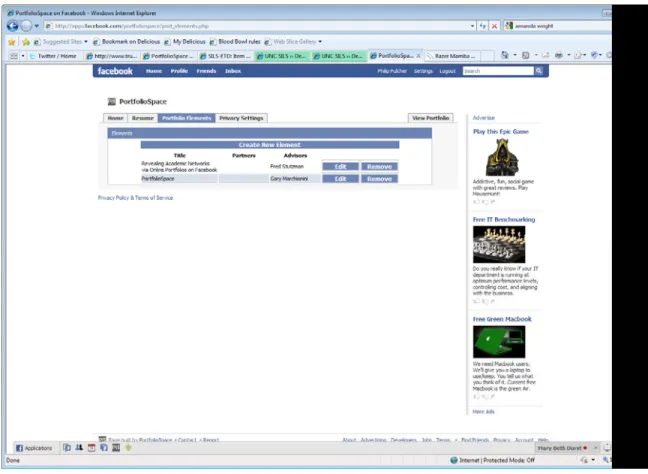648x474 pixels.
Task: Click the Advertise link
Action: [x=484, y=118]
